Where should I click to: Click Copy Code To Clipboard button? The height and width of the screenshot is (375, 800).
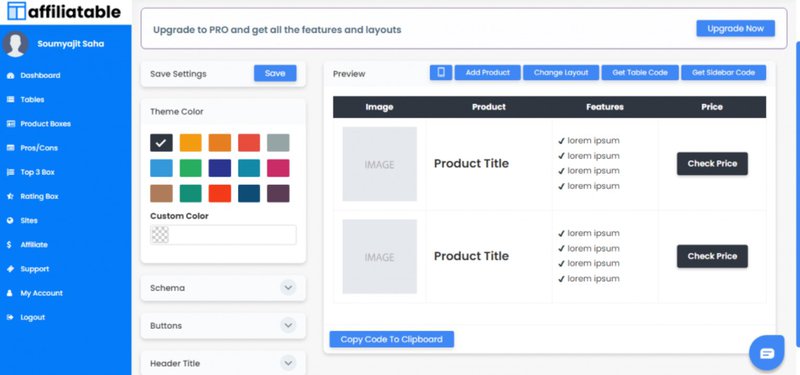pyautogui.click(x=391, y=339)
